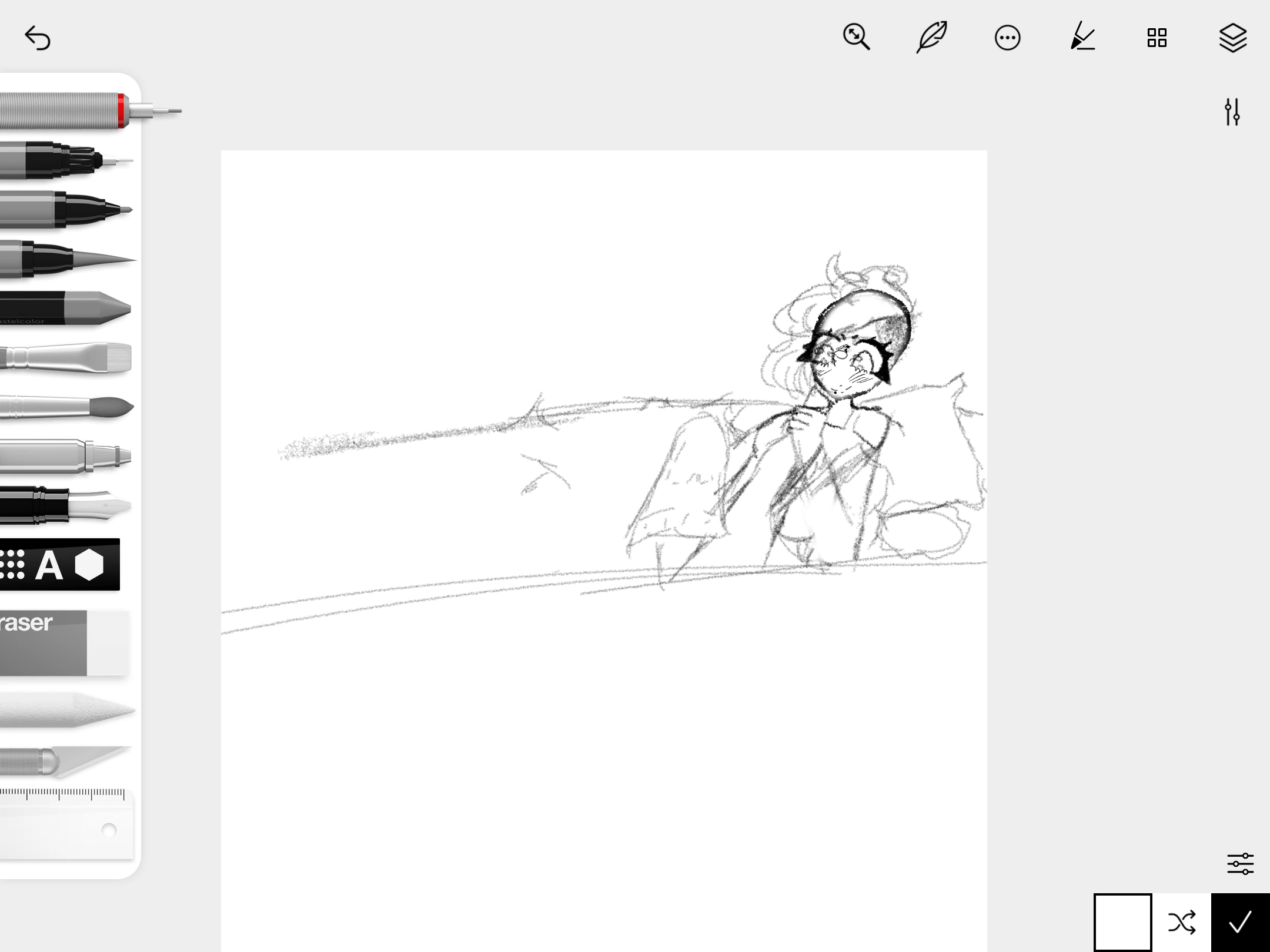This screenshot has height=952, width=1270.
Task: Open the pattern and text tool
Action: 59,564
